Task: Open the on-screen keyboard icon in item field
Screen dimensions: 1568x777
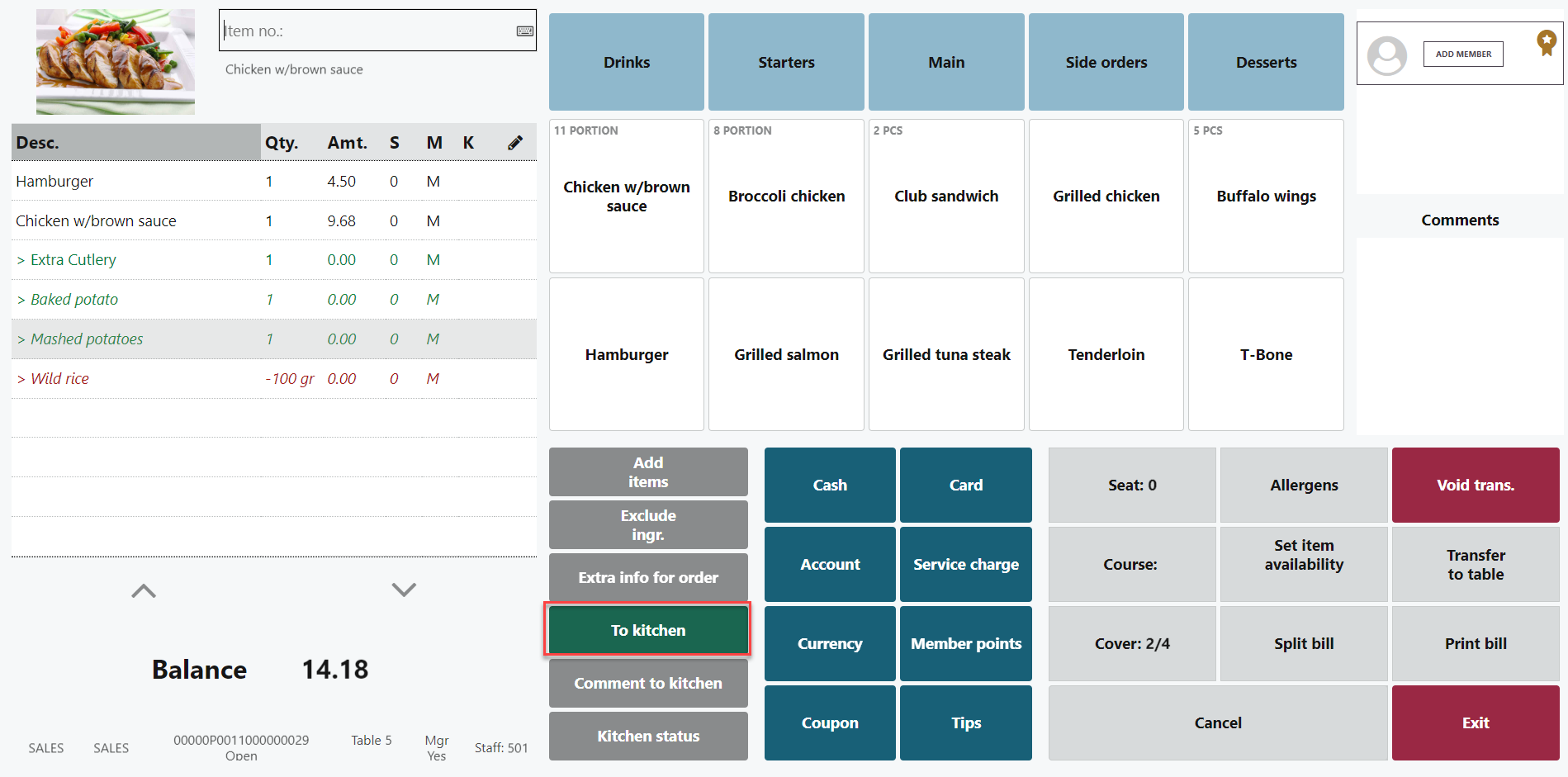Action: pos(524,31)
